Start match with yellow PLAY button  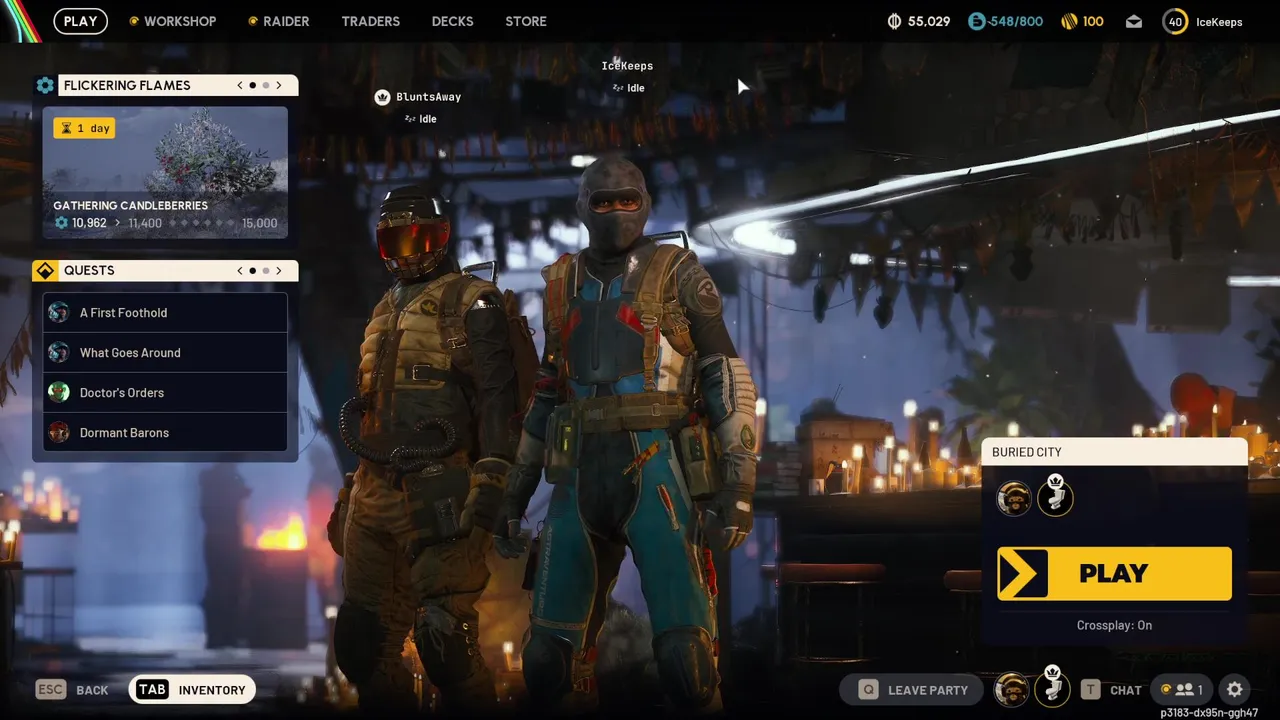pos(1114,573)
